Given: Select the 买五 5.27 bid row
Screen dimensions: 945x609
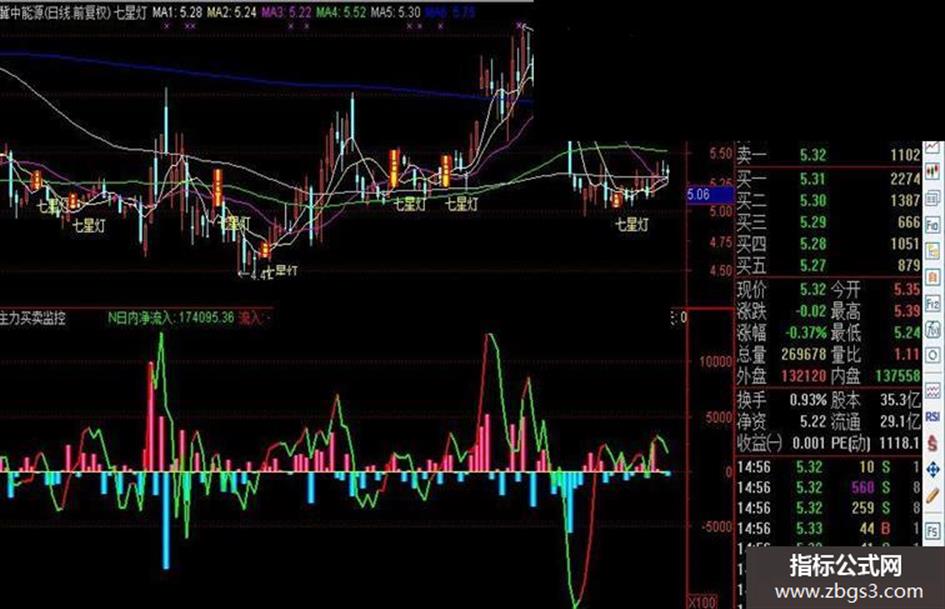Looking at the screenshot, I should [x=829, y=265].
